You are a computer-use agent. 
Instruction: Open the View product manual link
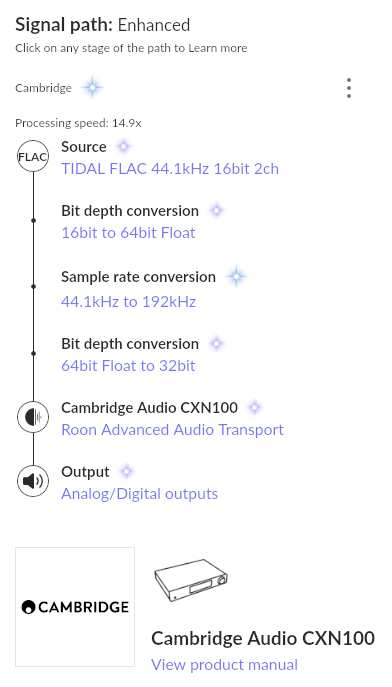coord(224,665)
